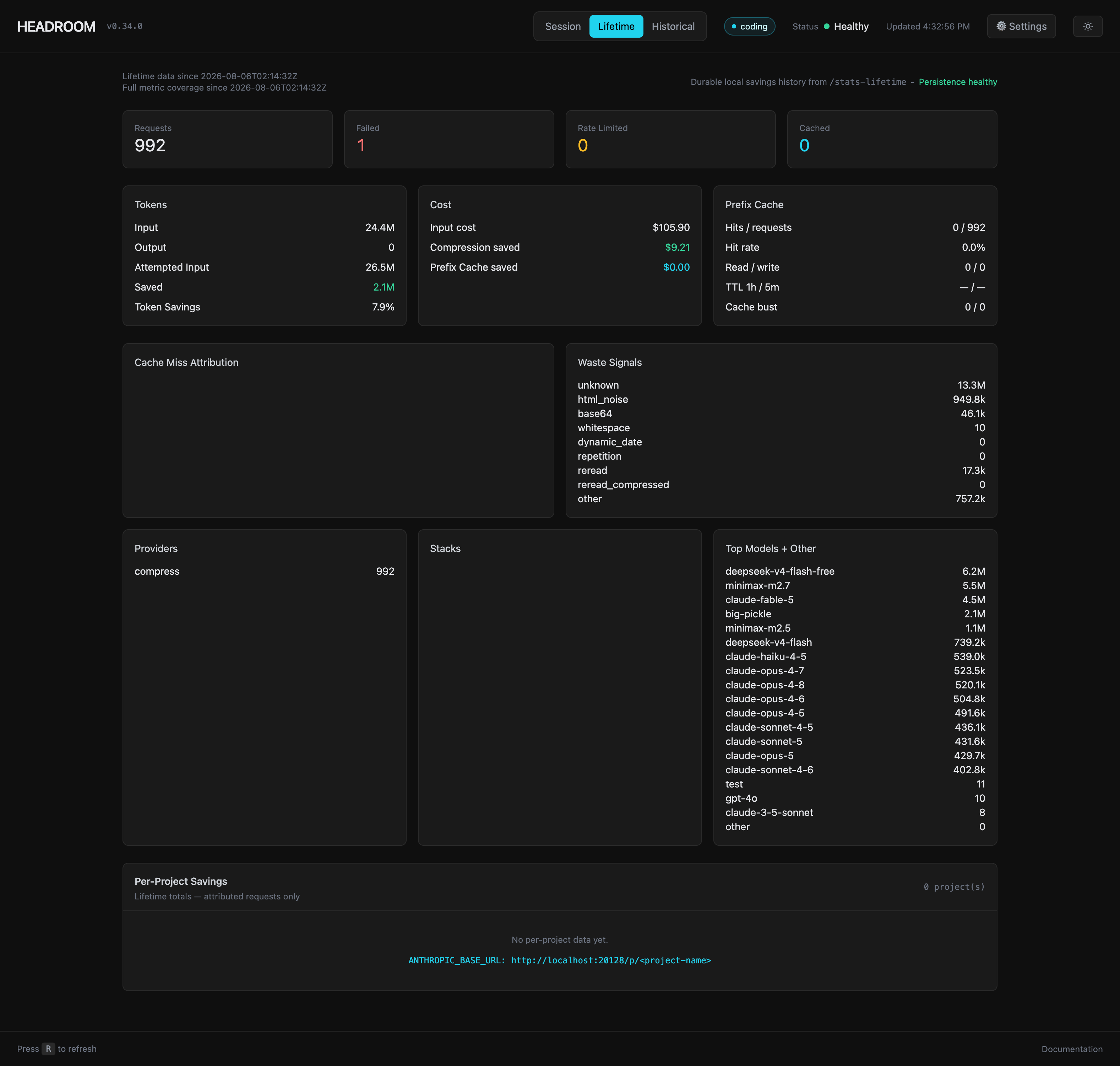Click the Per-Project Savings heading

point(181,881)
